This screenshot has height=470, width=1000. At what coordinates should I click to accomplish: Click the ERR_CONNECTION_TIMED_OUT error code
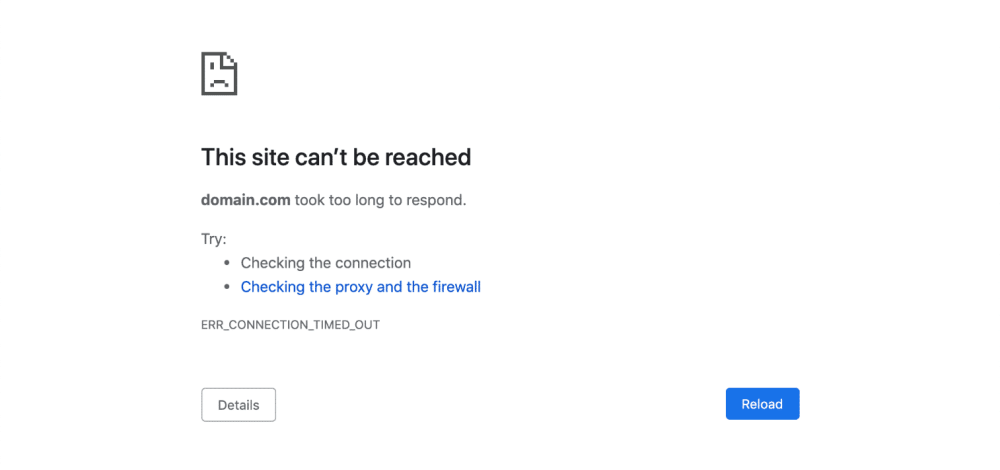coord(290,325)
